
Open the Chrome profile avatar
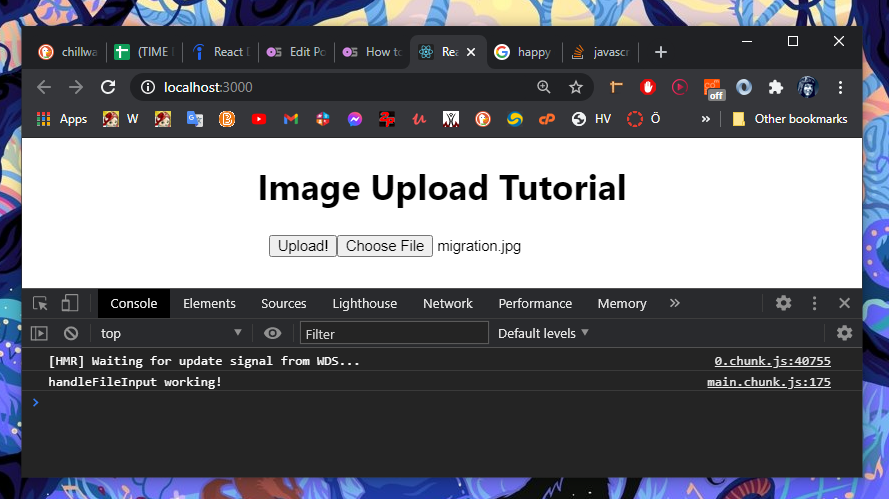coord(807,87)
